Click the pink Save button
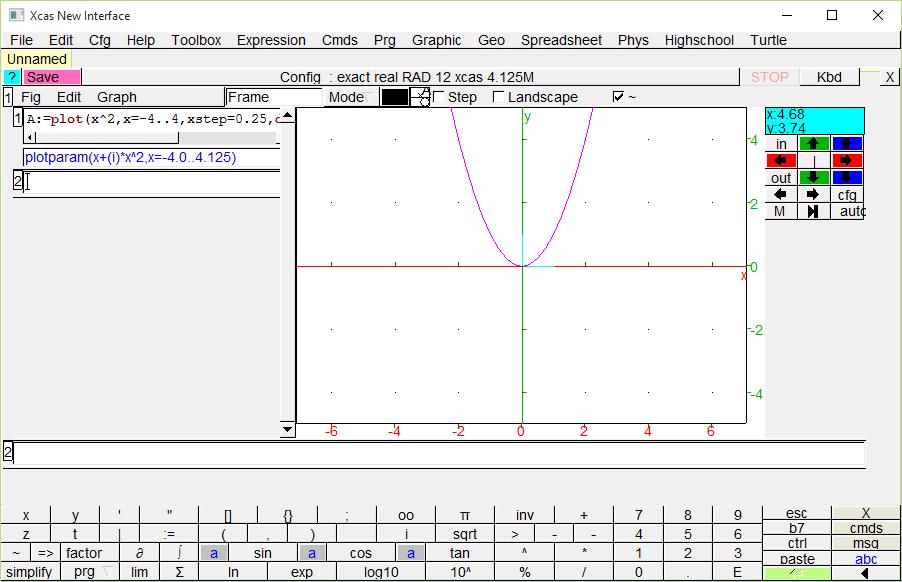The width and height of the screenshot is (902, 582). 51,77
